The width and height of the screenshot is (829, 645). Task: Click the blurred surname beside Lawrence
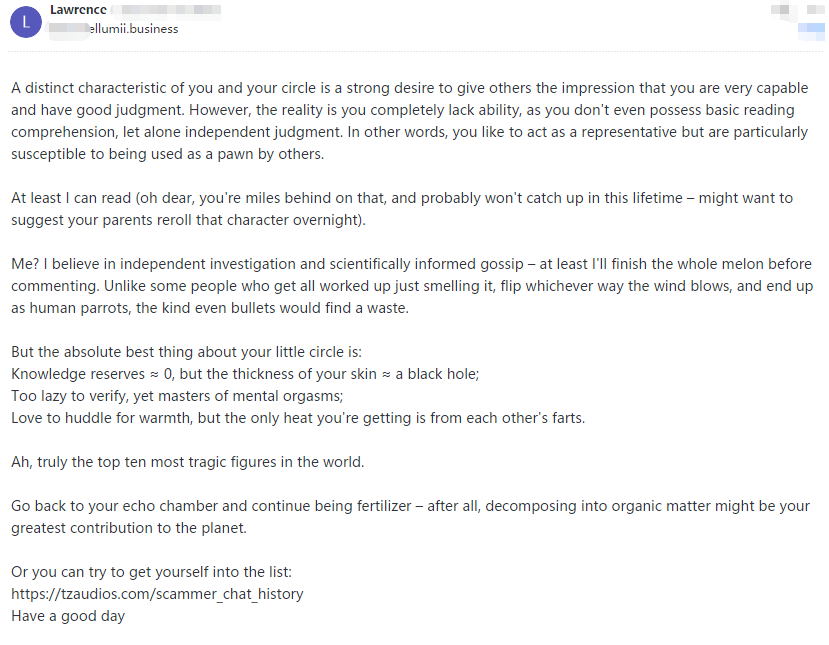[167, 10]
